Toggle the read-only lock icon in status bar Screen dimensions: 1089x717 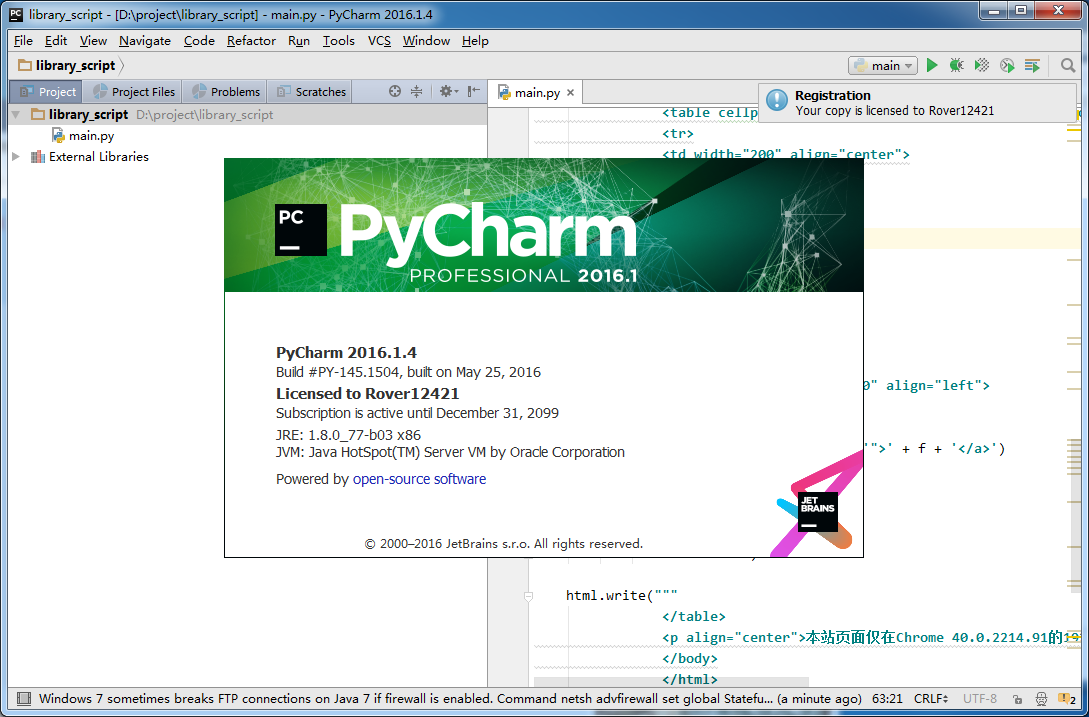pos(1017,698)
